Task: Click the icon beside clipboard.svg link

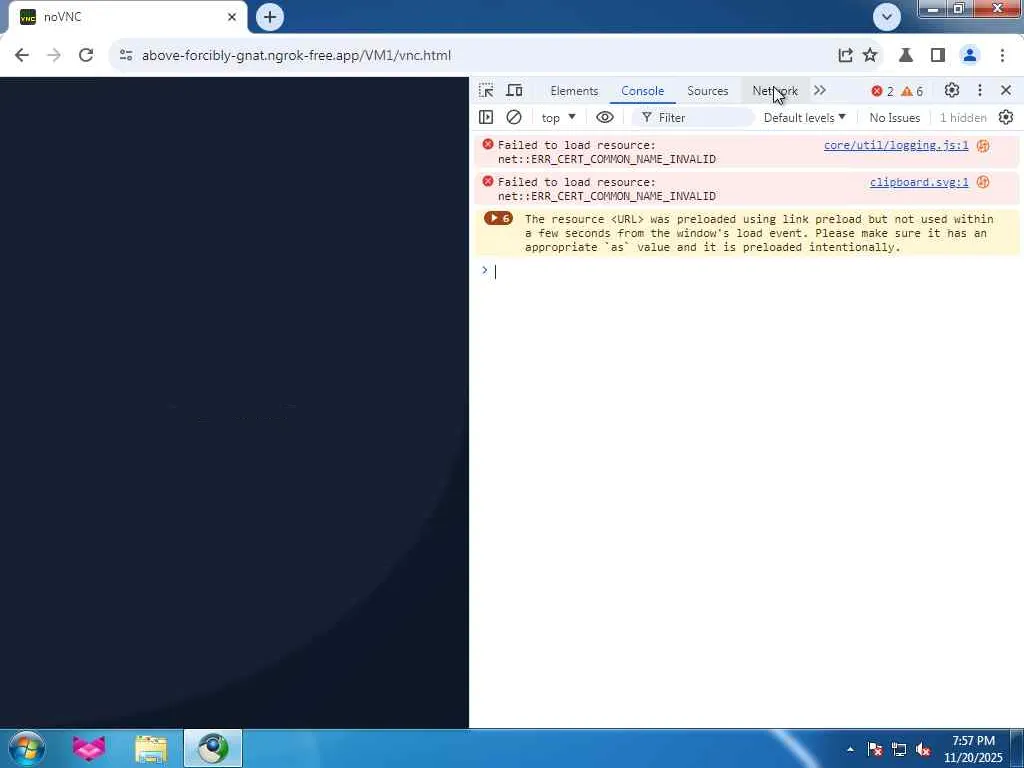Action: [983, 182]
